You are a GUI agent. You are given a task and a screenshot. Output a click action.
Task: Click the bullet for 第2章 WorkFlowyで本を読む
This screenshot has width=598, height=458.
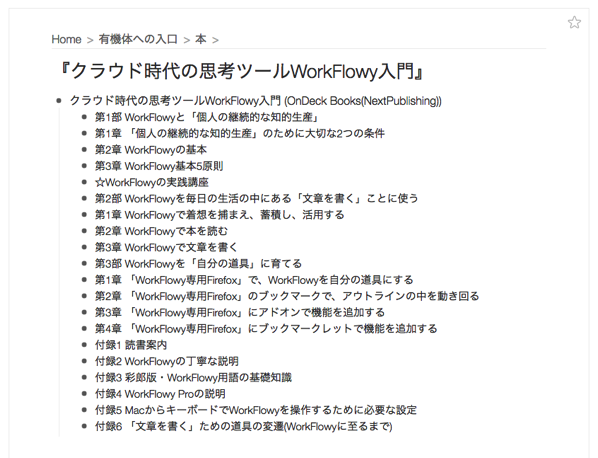point(84,231)
